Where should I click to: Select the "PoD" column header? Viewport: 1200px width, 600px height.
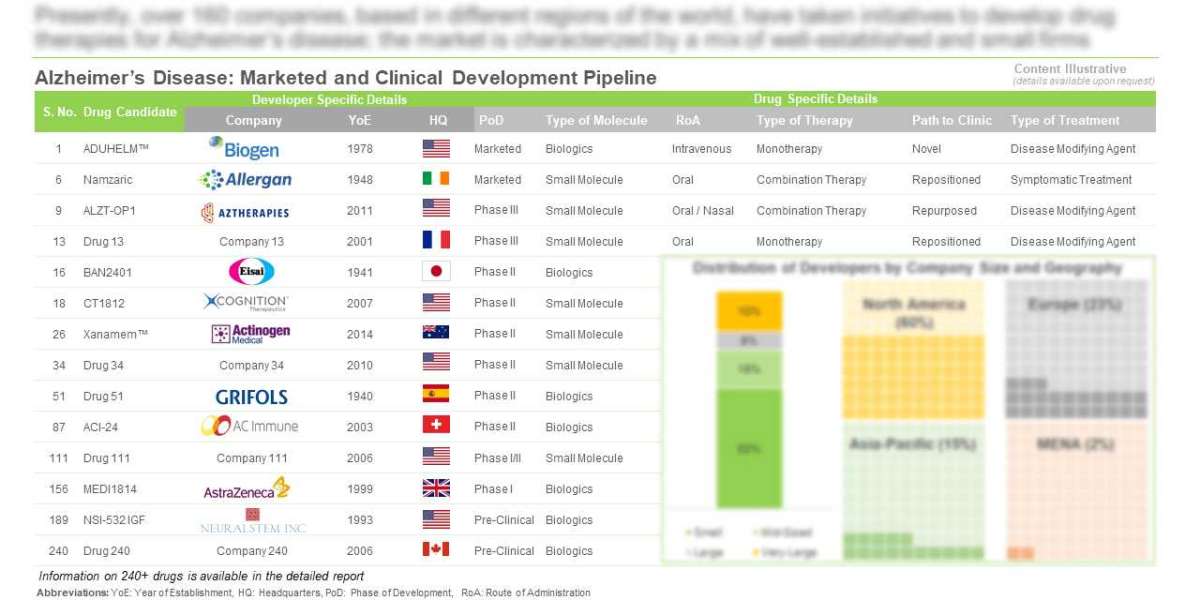pos(491,120)
